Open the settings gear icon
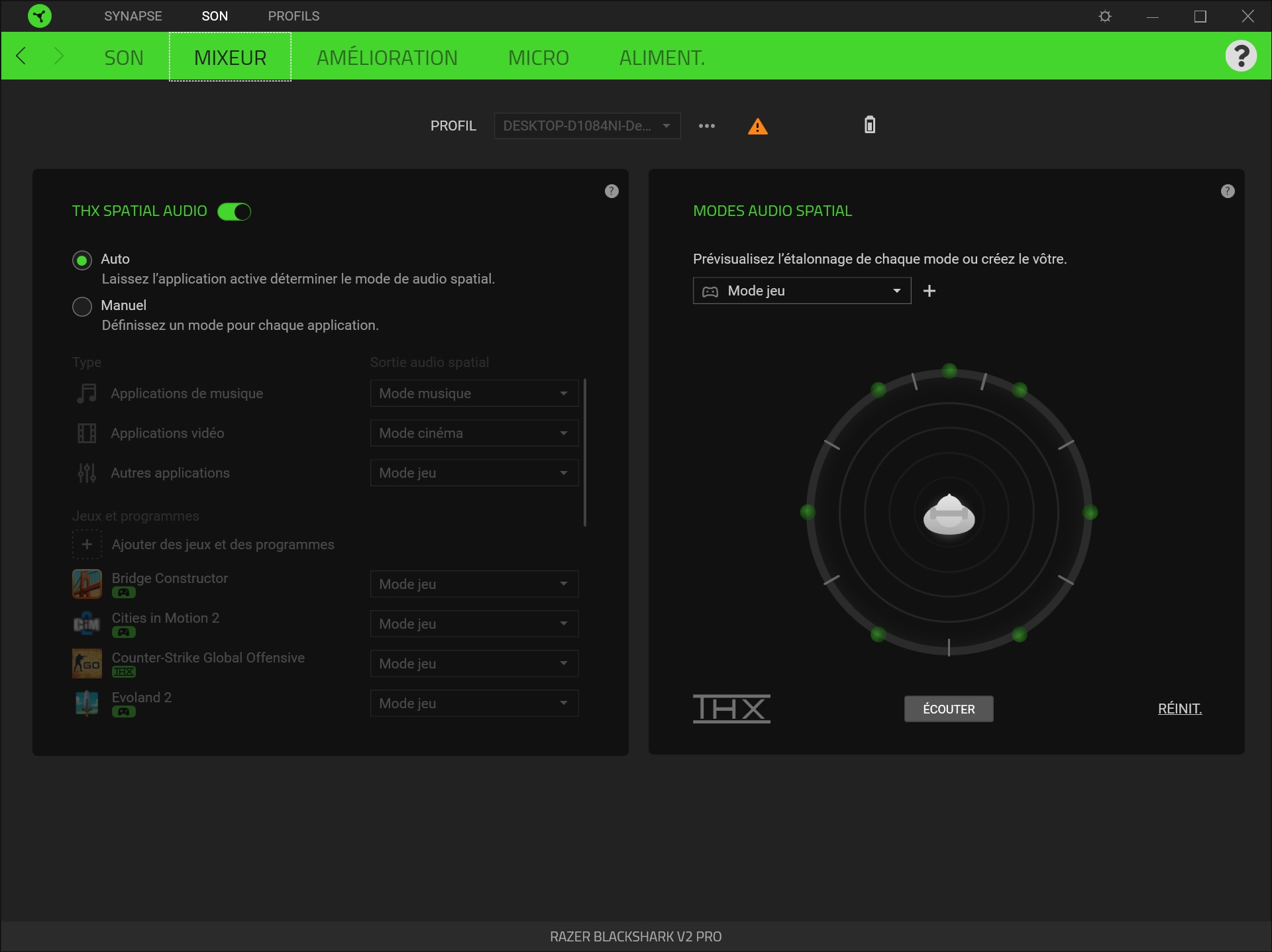Image resolution: width=1272 pixels, height=952 pixels. 1104,16
